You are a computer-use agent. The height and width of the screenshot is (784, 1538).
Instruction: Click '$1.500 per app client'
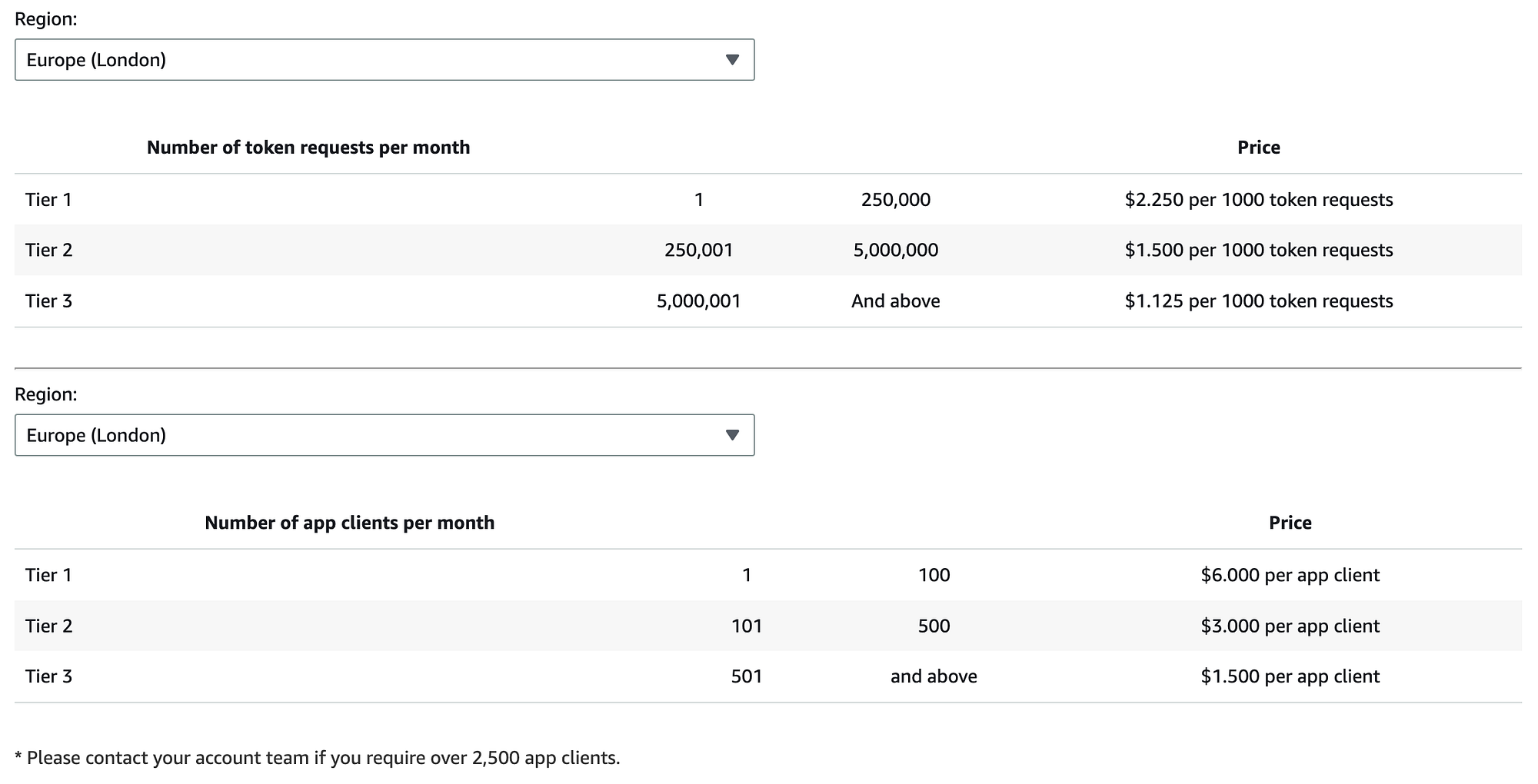tap(1290, 676)
